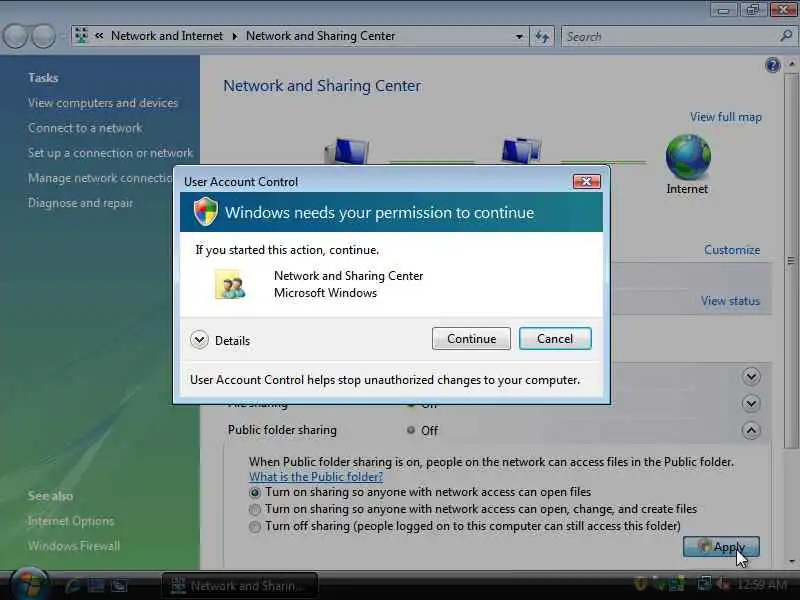This screenshot has width=800, height=600.
Task: Click Public folder sharing label row
Action: (x=282, y=430)
